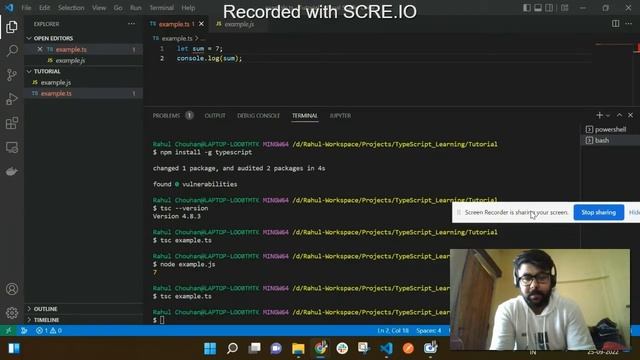Toggle primary side bar layout icon
This screenshot has width=640, height=360.
click(x=527, y=8)
